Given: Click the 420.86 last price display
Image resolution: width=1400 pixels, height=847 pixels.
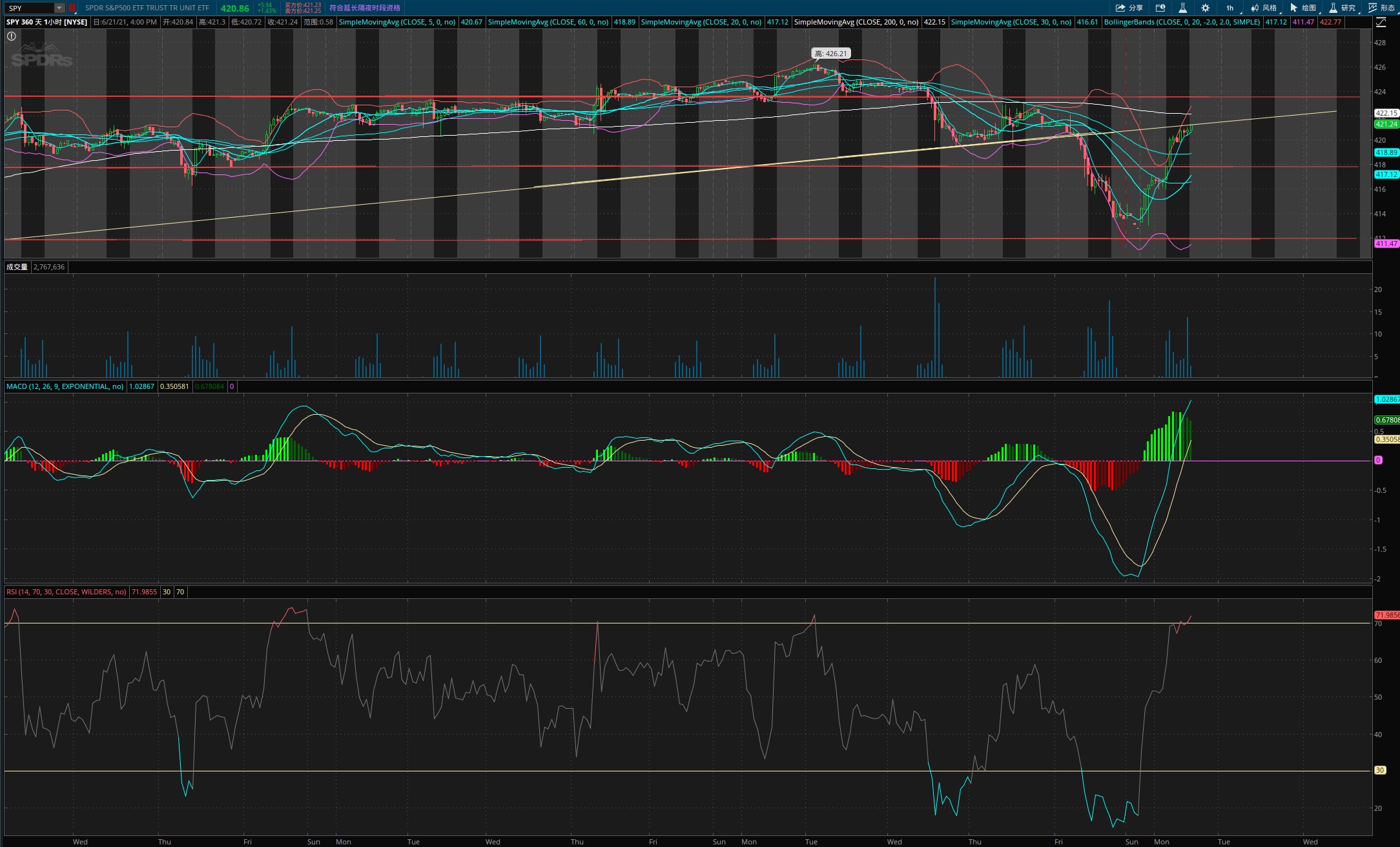Looking at the screenshot, I should click(x=234, y=8).
